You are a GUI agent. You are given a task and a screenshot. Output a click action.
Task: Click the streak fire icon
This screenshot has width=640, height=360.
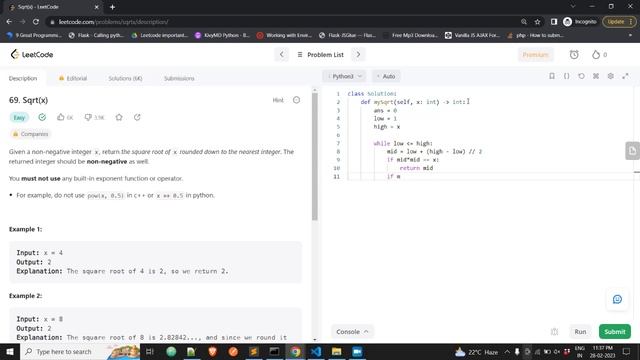coord(596,54)
